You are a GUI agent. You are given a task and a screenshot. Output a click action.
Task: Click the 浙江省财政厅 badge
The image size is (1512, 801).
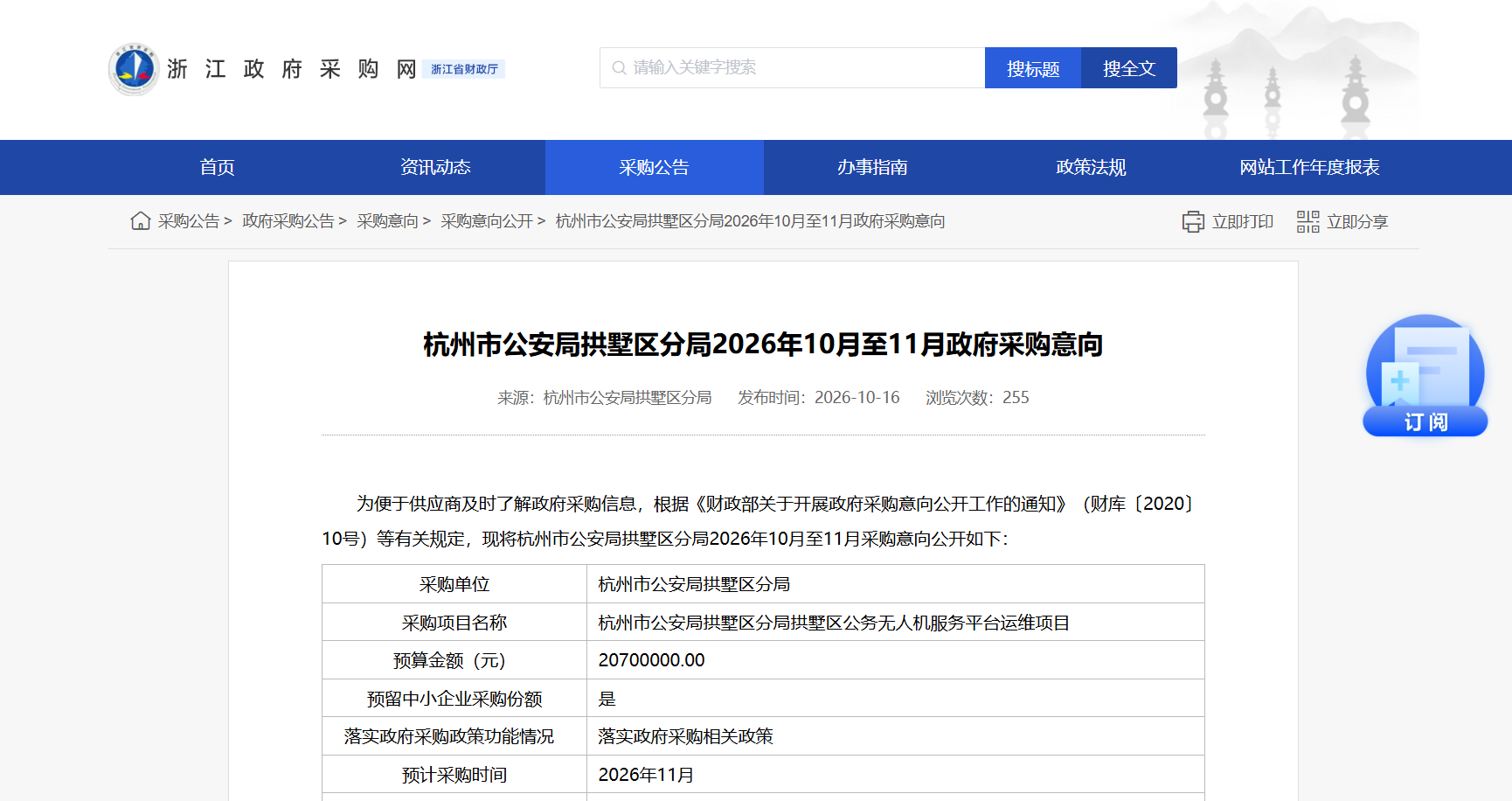(x=464, y=69)
